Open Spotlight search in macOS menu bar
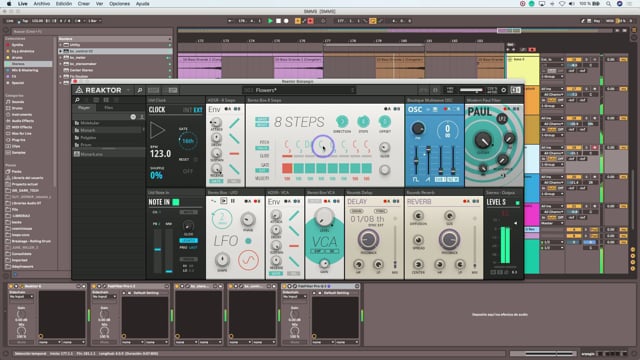The width and height of the screenshot is (640, 360). pyautogui.click(x=608, y=4)
